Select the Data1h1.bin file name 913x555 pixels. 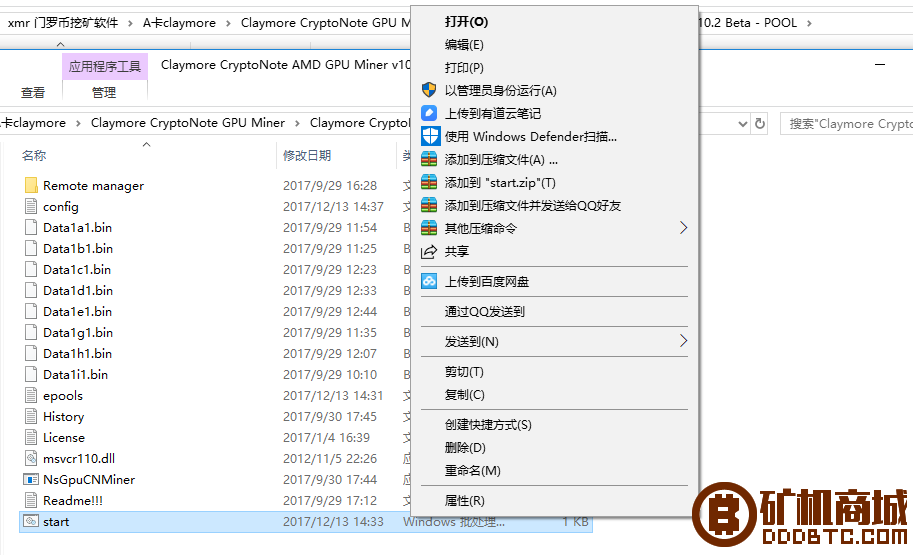(x=77, y=353)
